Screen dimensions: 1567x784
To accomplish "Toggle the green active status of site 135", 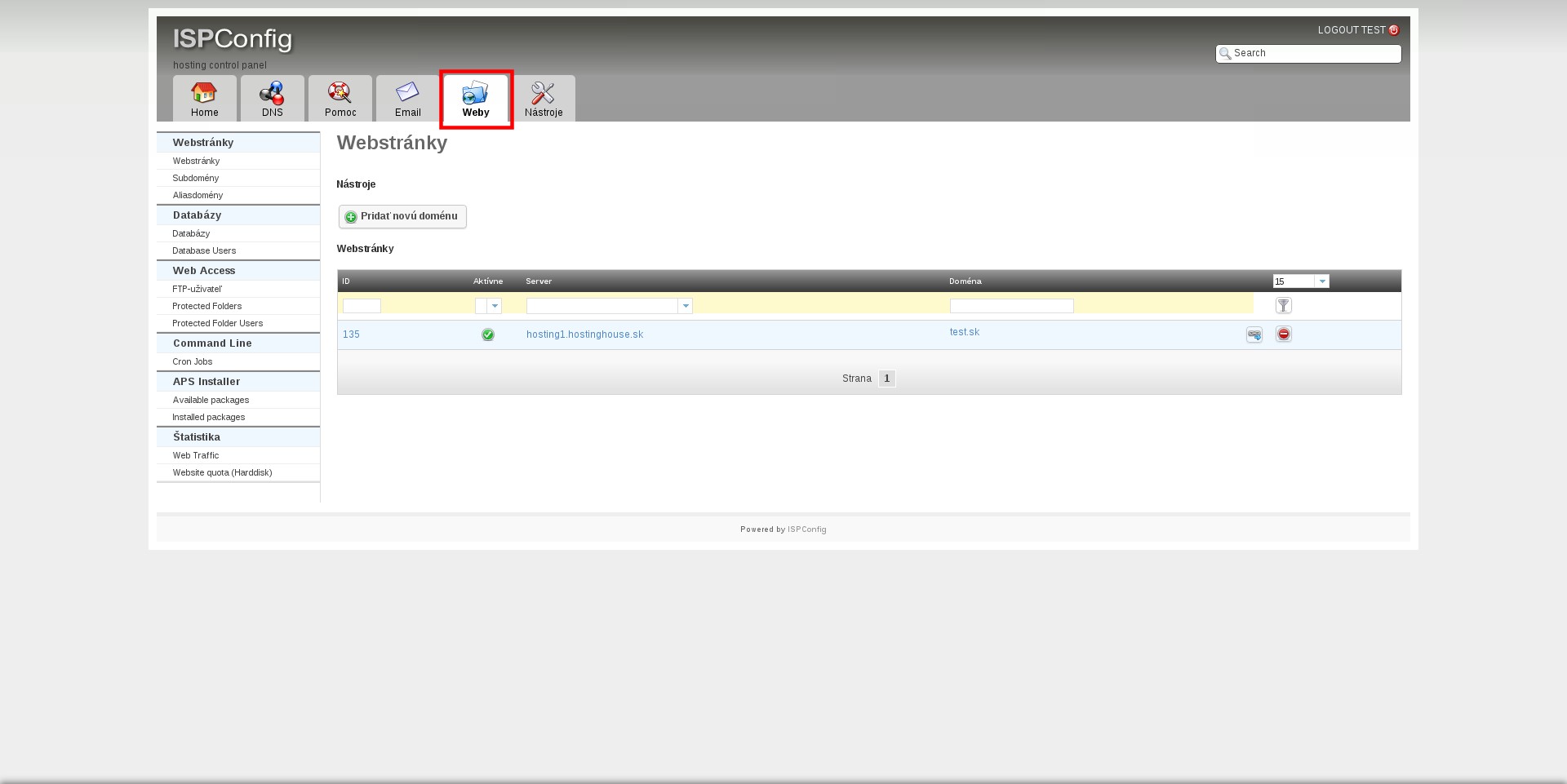I will (x=488, y=334).
